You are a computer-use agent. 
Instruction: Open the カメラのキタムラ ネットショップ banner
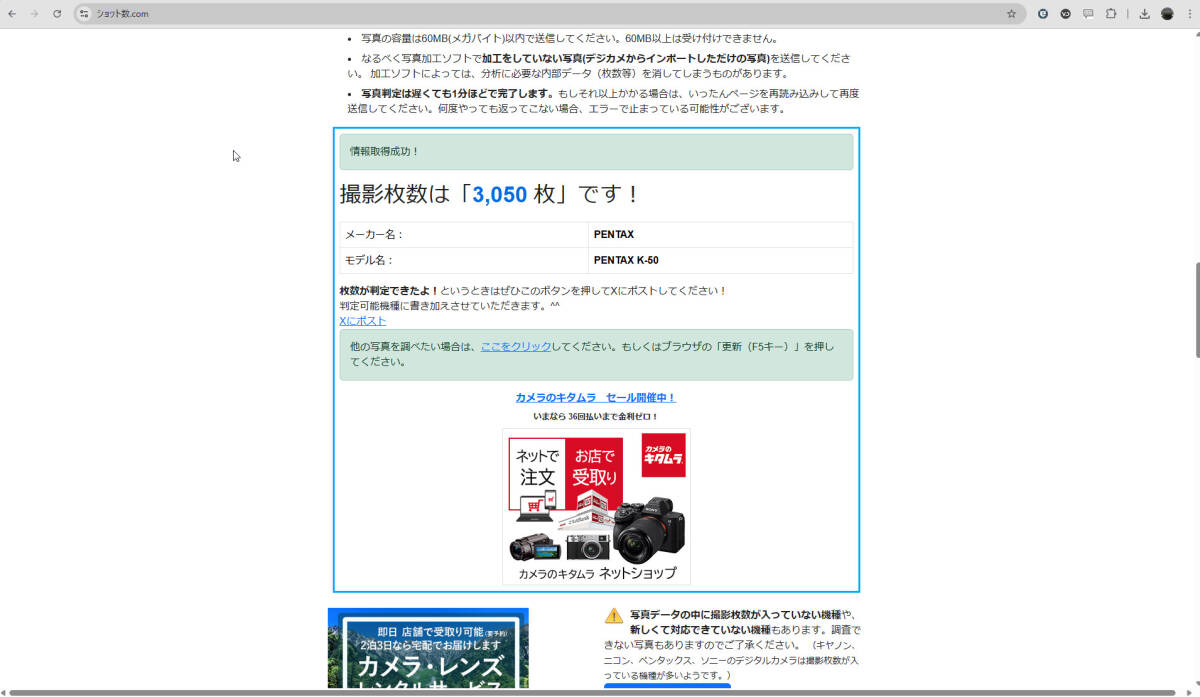[x=596, y=506]
